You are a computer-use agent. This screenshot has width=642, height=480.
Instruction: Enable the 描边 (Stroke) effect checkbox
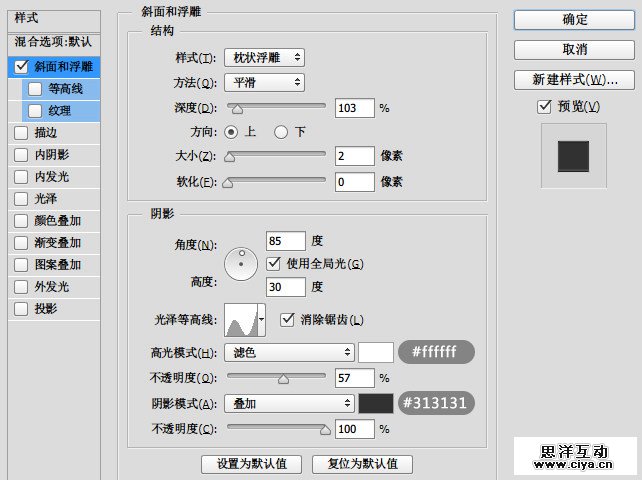click(21, 132)
